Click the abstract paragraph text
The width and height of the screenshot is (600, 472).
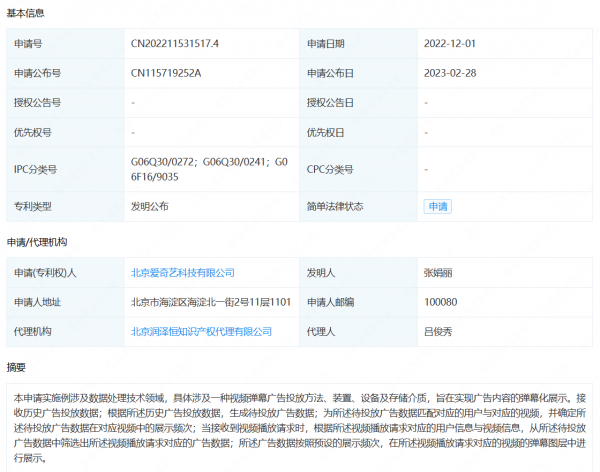click(x=300, y=428)
